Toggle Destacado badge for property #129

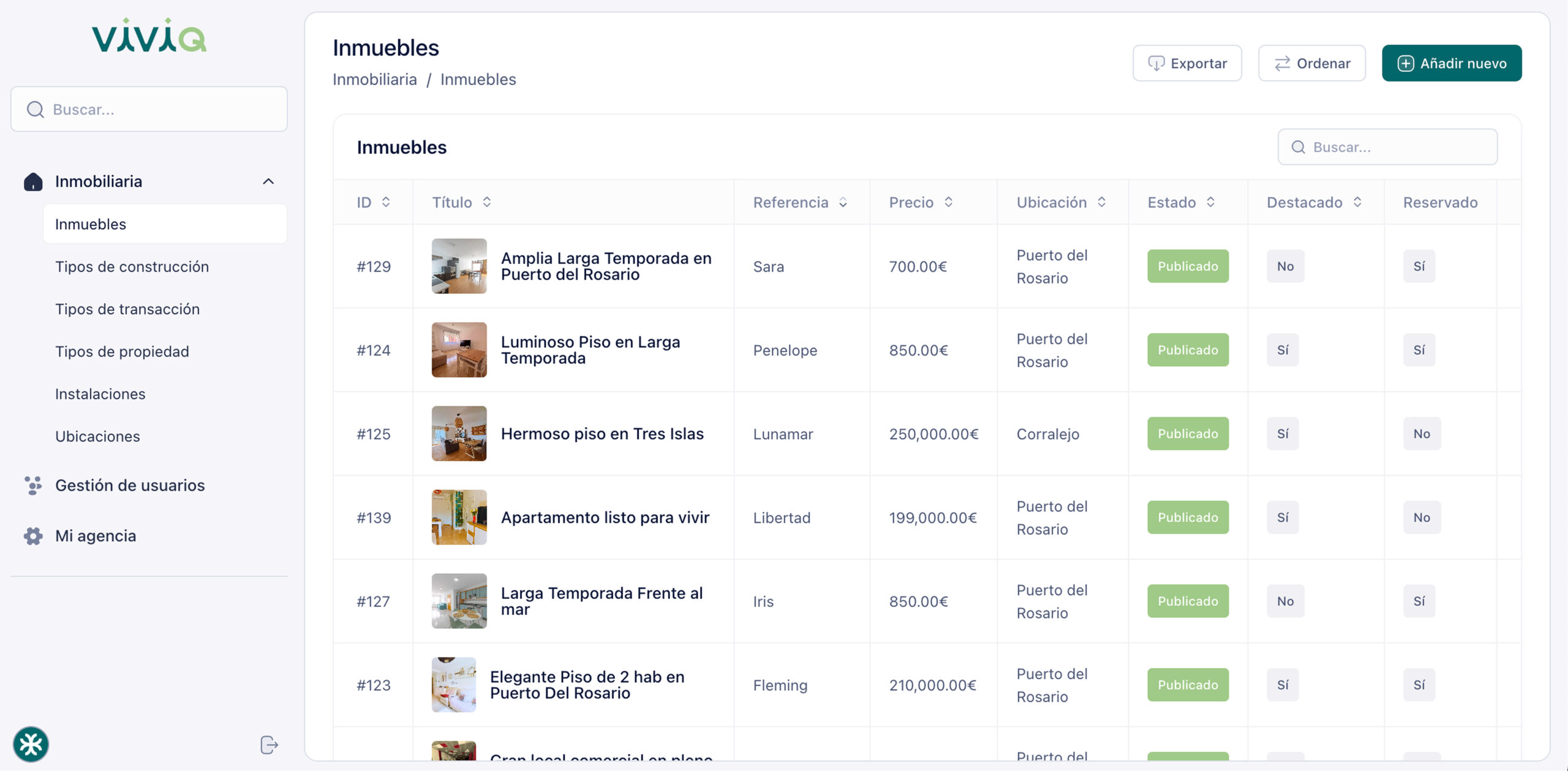(1285, 266)
